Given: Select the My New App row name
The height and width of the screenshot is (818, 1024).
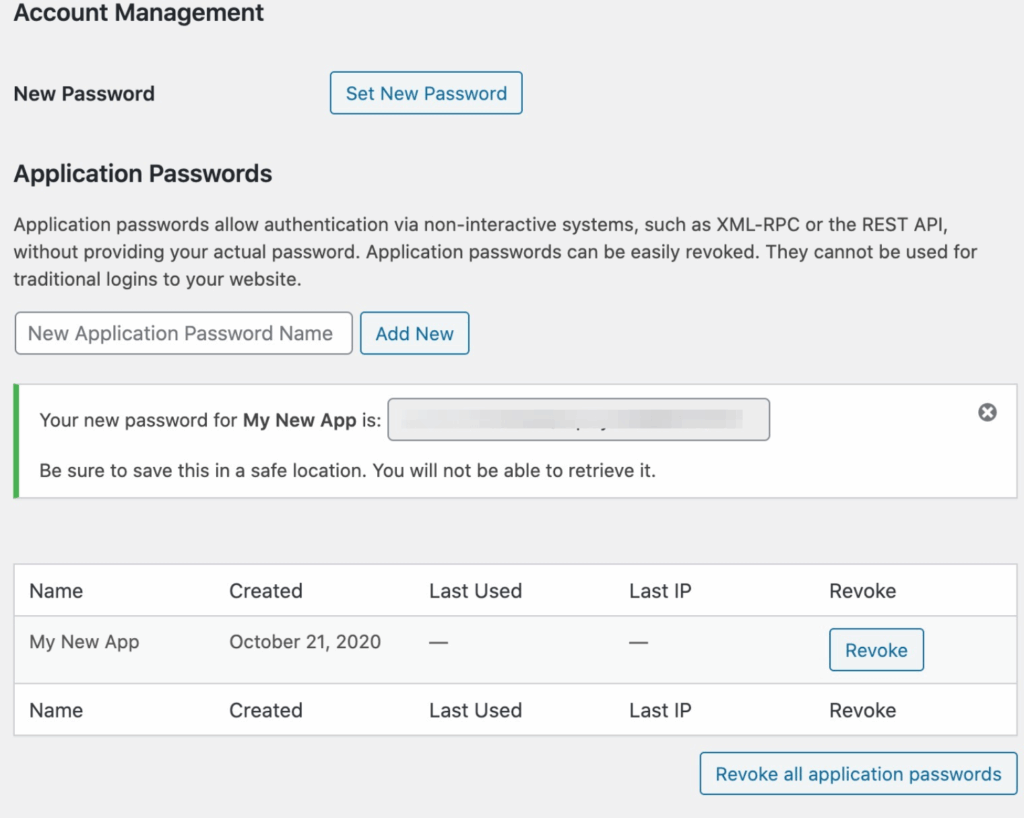Looking at the screenshot, I should [84, 642].
